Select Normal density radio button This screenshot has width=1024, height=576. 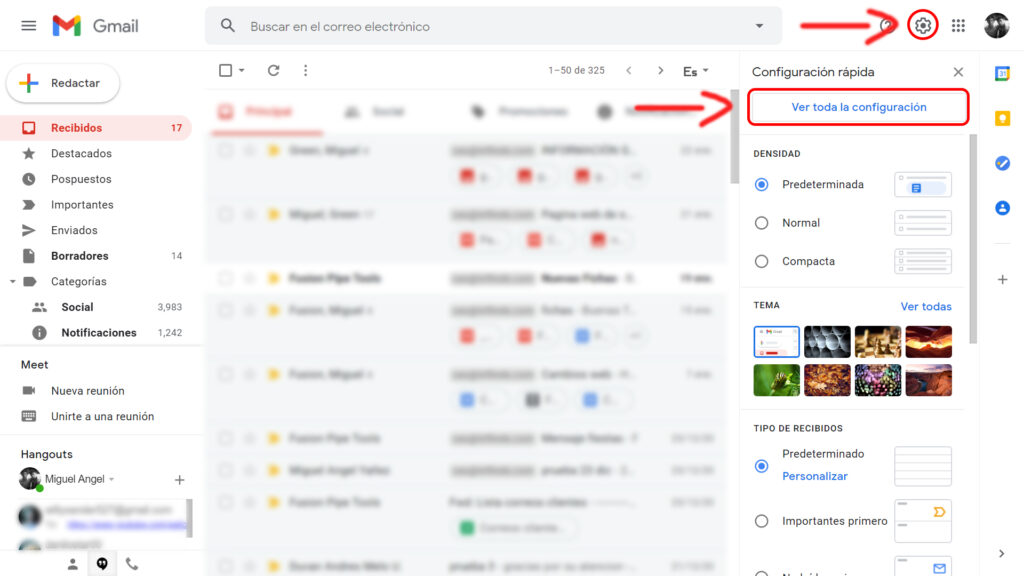click(x=761, y=223)
